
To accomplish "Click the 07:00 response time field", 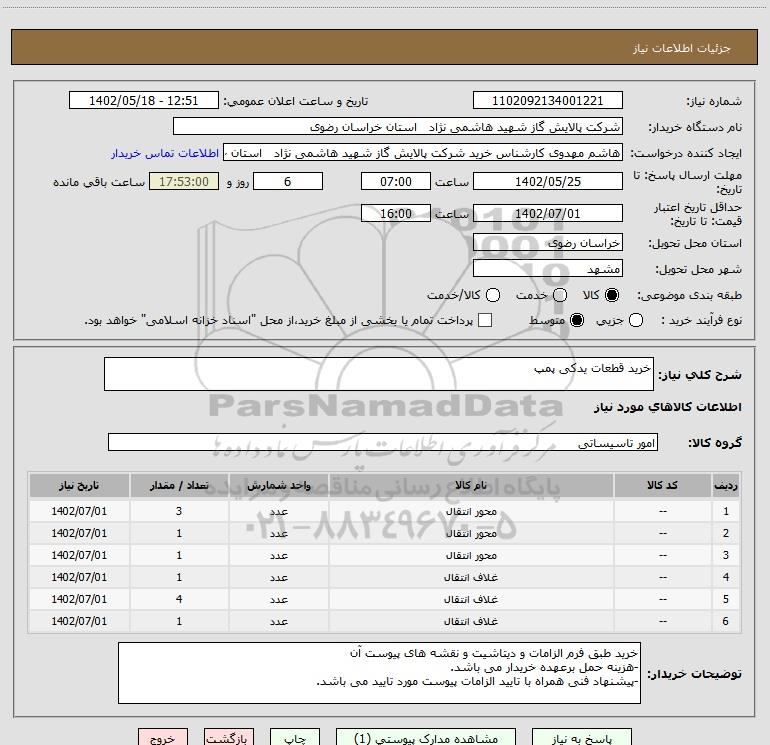I will [396, 181].
